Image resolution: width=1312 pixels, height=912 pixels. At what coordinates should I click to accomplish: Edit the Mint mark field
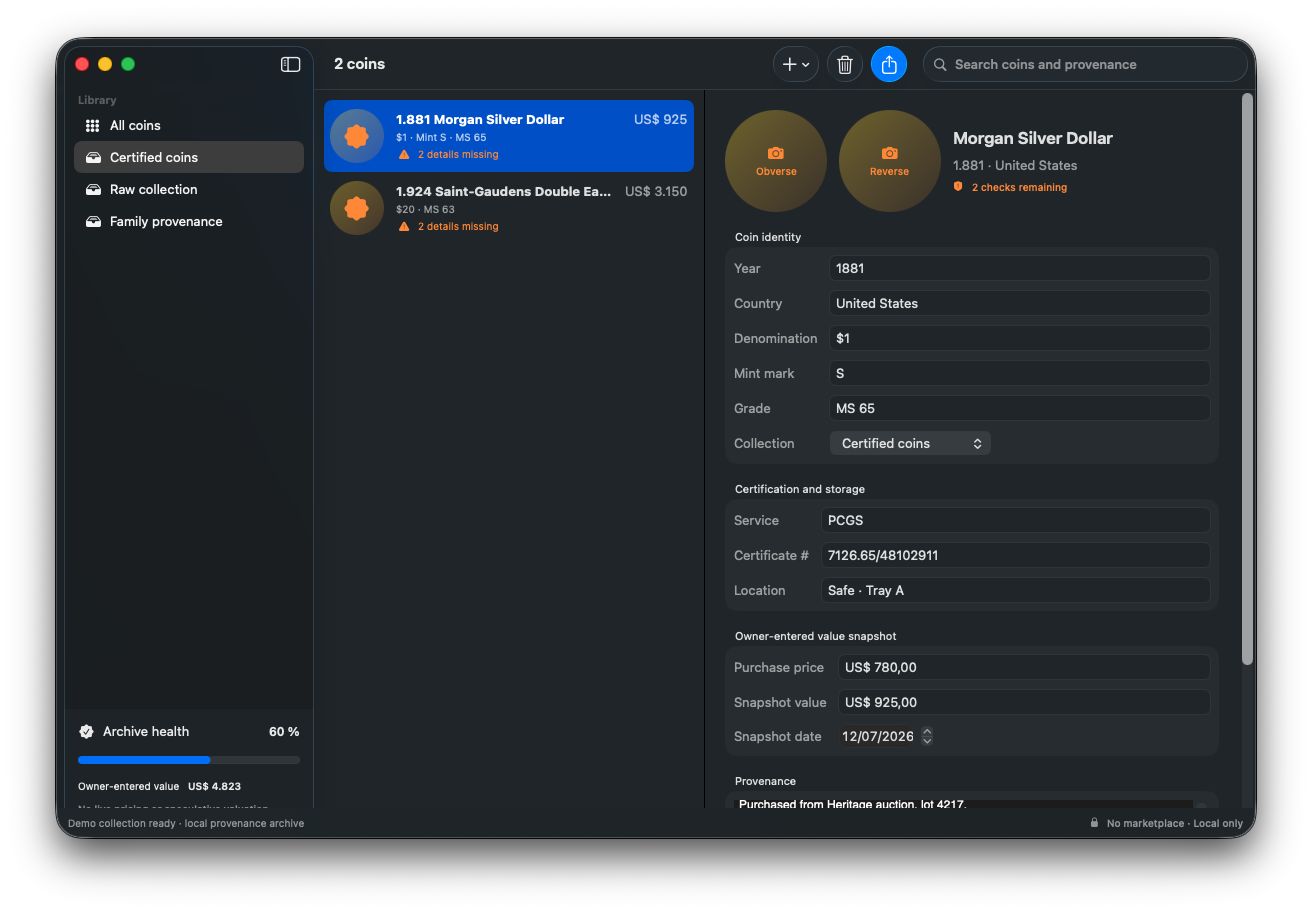[1020, 373]
